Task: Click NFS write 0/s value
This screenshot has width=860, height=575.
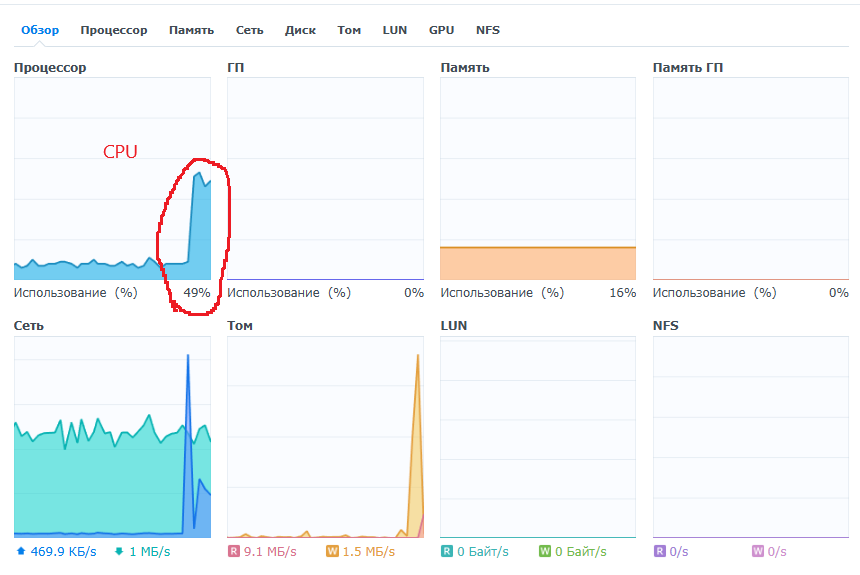Action: tap(777, 551)
